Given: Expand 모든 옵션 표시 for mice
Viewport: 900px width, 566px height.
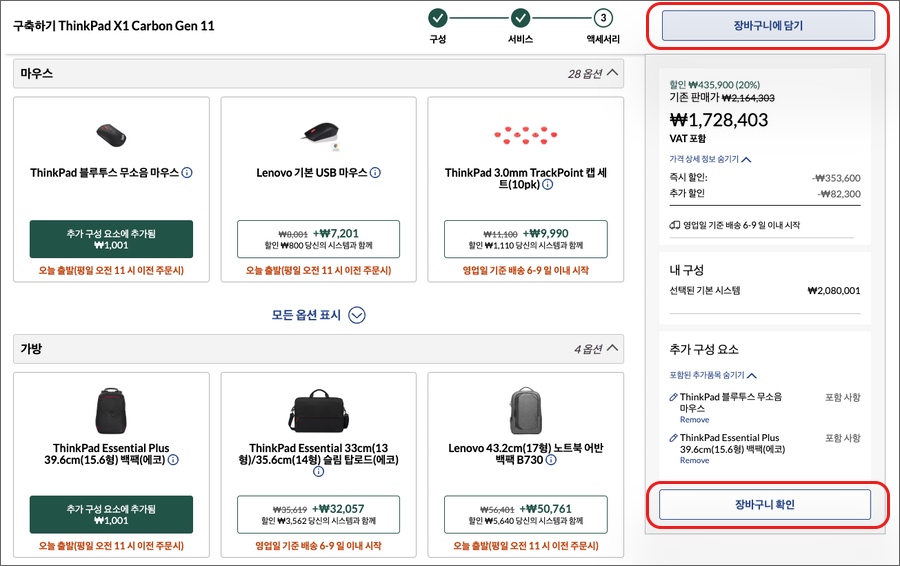Looking at the screenshot, I should (x=319, y=315).
